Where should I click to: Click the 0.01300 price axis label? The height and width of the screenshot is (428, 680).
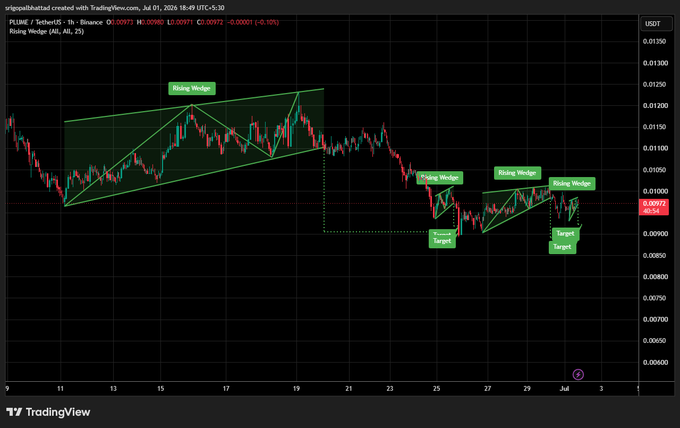pyautogui.click(x=654, y=63)
